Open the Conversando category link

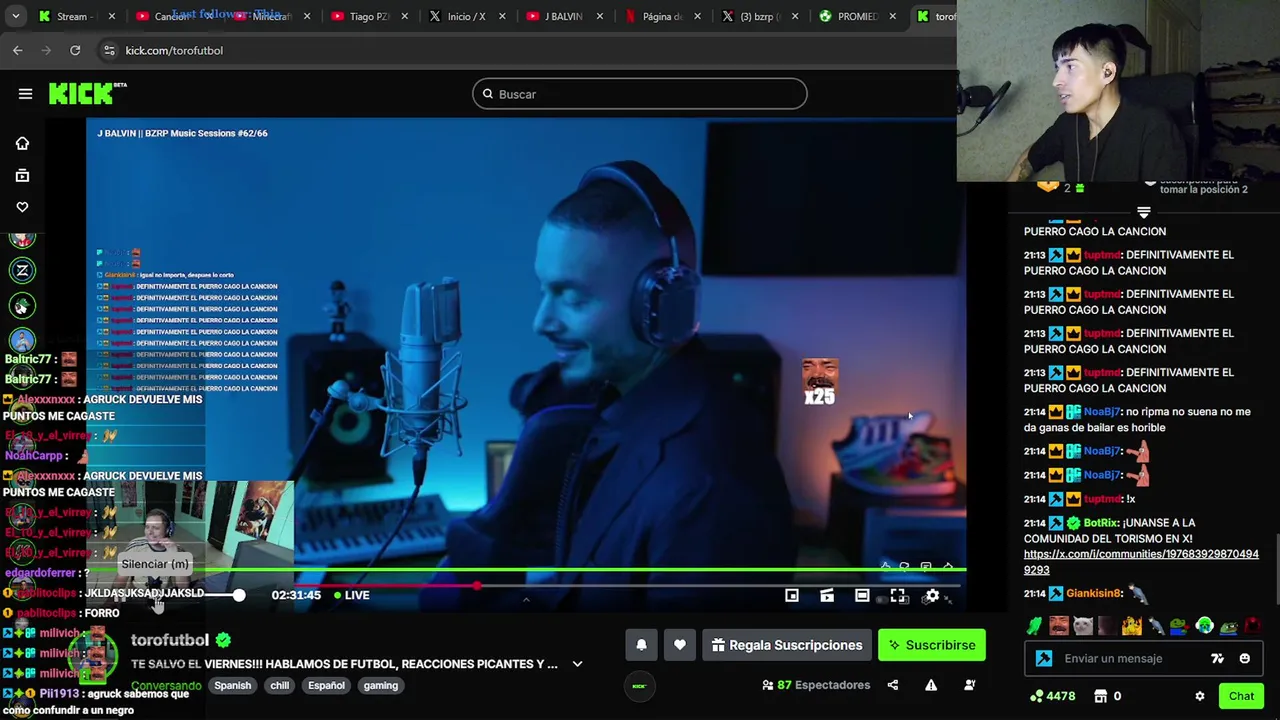pyautogui.click(x=166, y=686)
